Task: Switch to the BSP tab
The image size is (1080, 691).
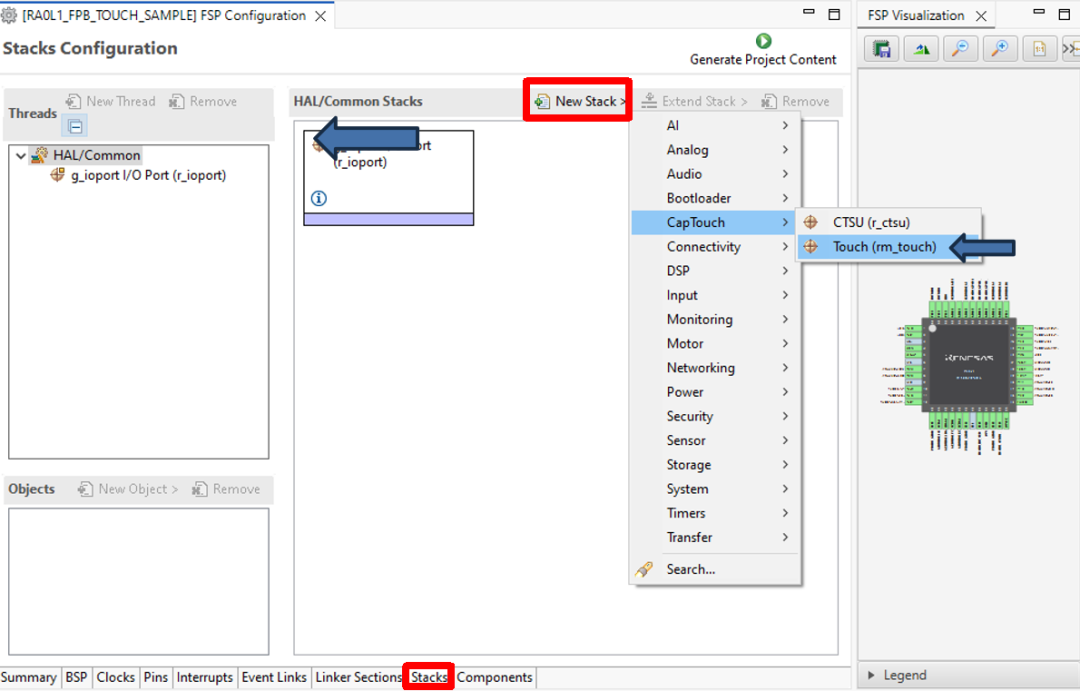Action: pos(76,678)
